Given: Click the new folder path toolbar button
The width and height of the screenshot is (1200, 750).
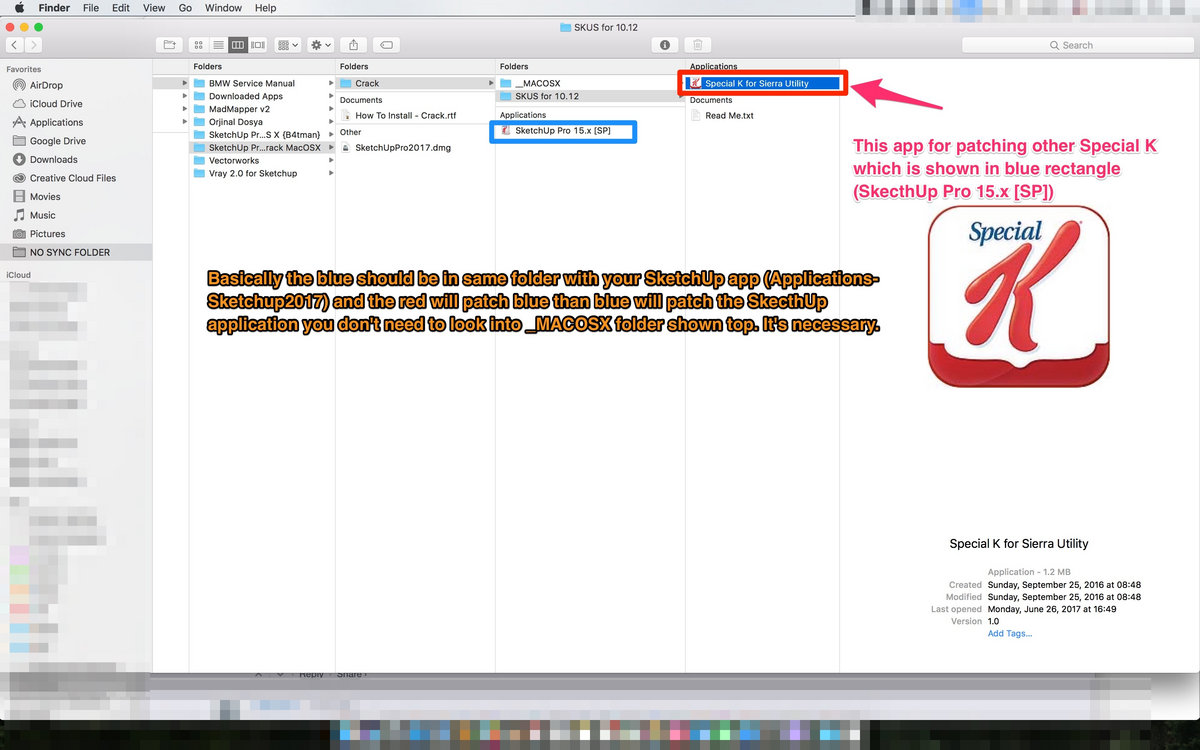Looking at the screenshot, I should tap(170, 45).
